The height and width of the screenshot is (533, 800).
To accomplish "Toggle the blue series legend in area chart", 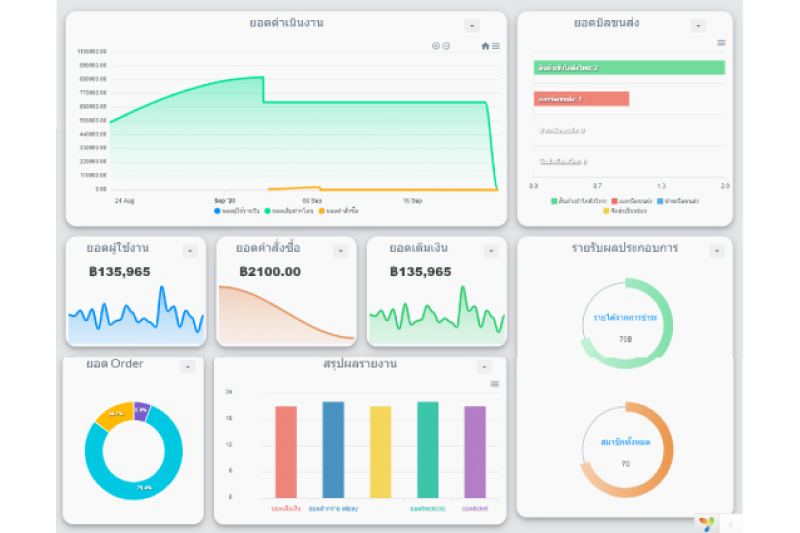I will tap(237, 211).
